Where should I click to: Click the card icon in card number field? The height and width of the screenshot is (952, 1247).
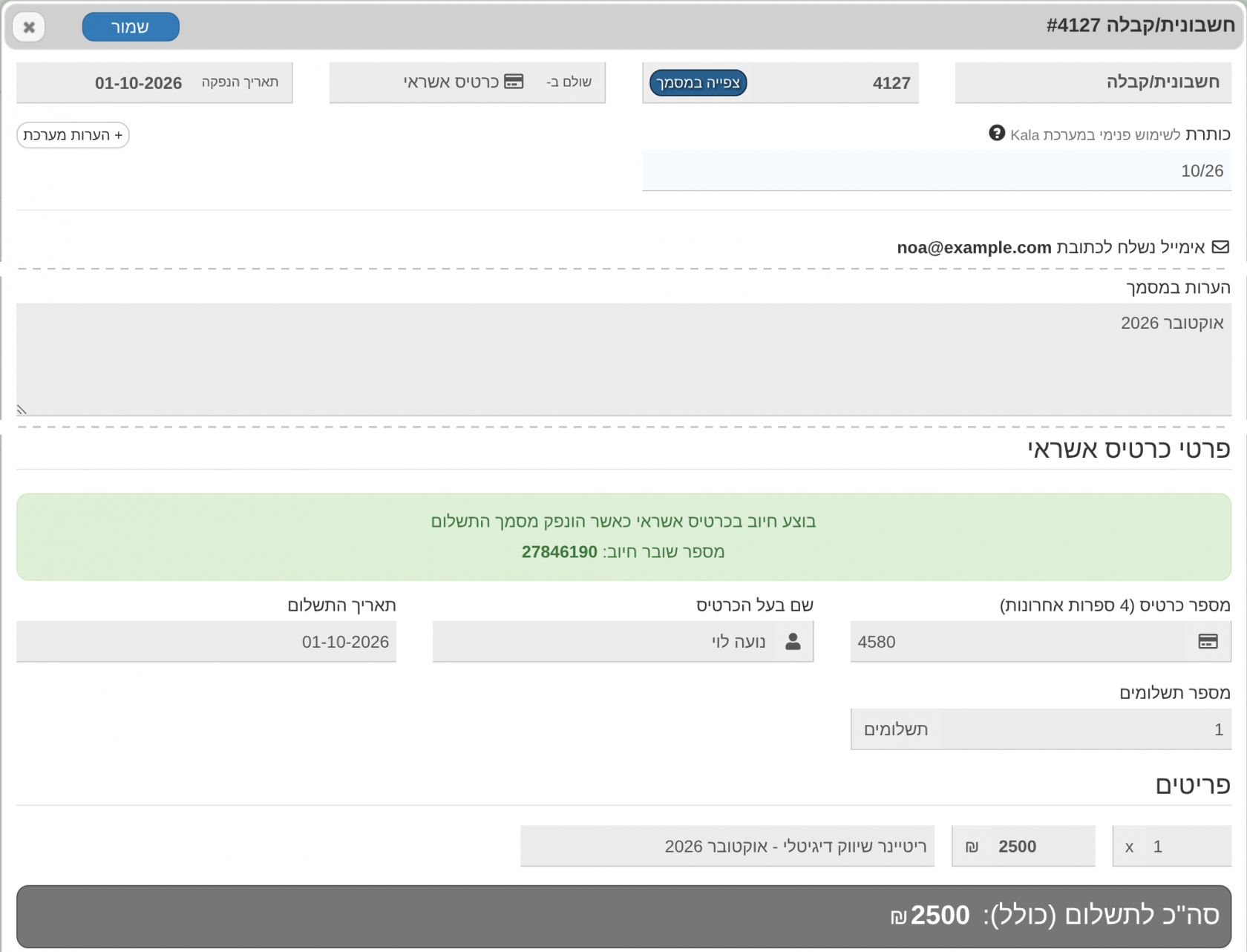tap(1208, 641)
